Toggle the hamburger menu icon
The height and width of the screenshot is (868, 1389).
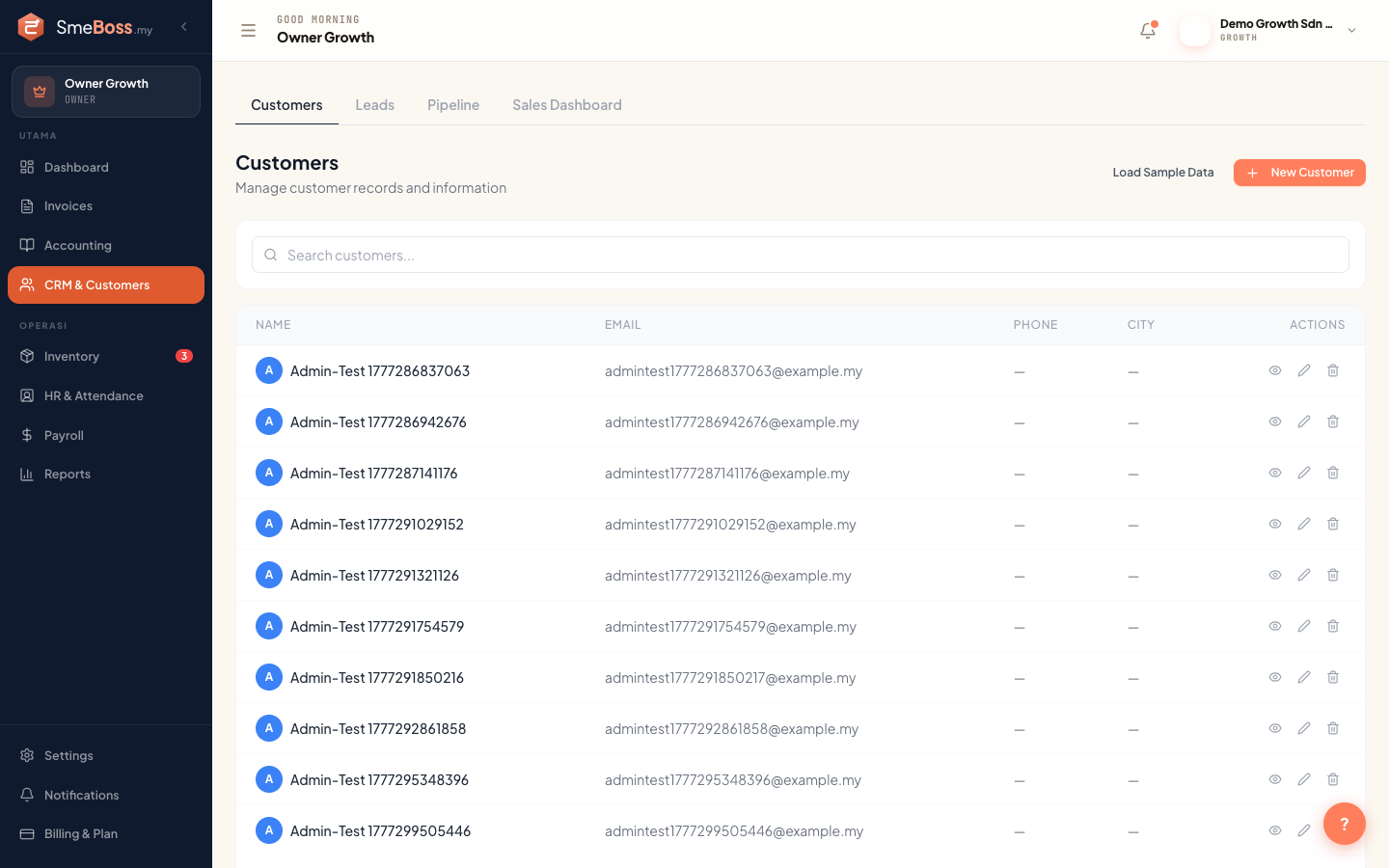[x=248, y=31]
